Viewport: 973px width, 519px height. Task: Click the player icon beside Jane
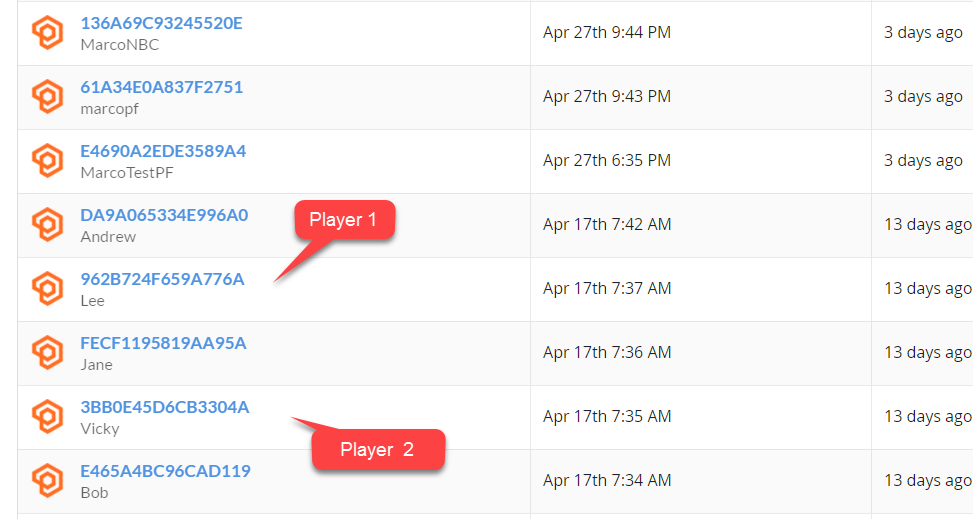[48, 353]
